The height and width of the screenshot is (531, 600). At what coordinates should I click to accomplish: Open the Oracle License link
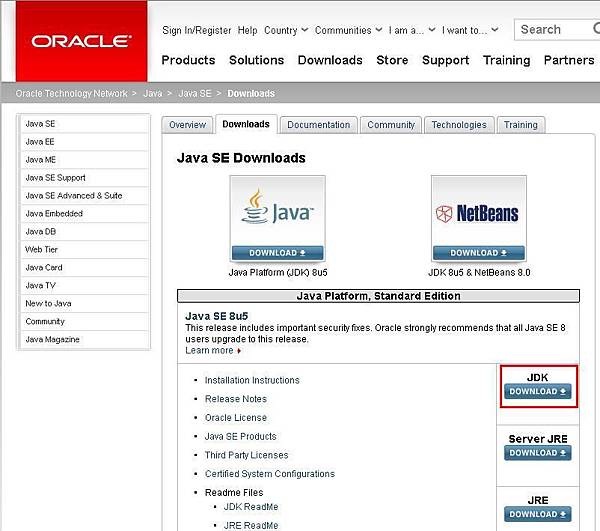236,418
